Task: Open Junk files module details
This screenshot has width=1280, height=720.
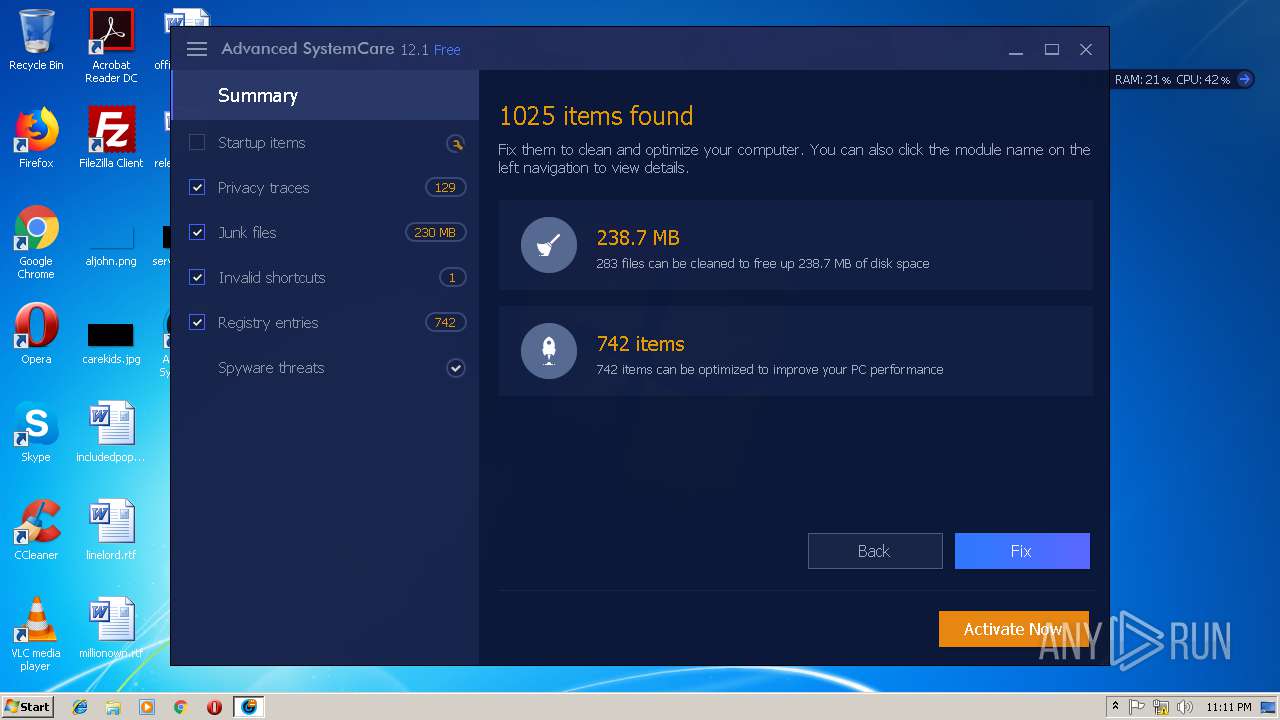Action: pos(247,232)
